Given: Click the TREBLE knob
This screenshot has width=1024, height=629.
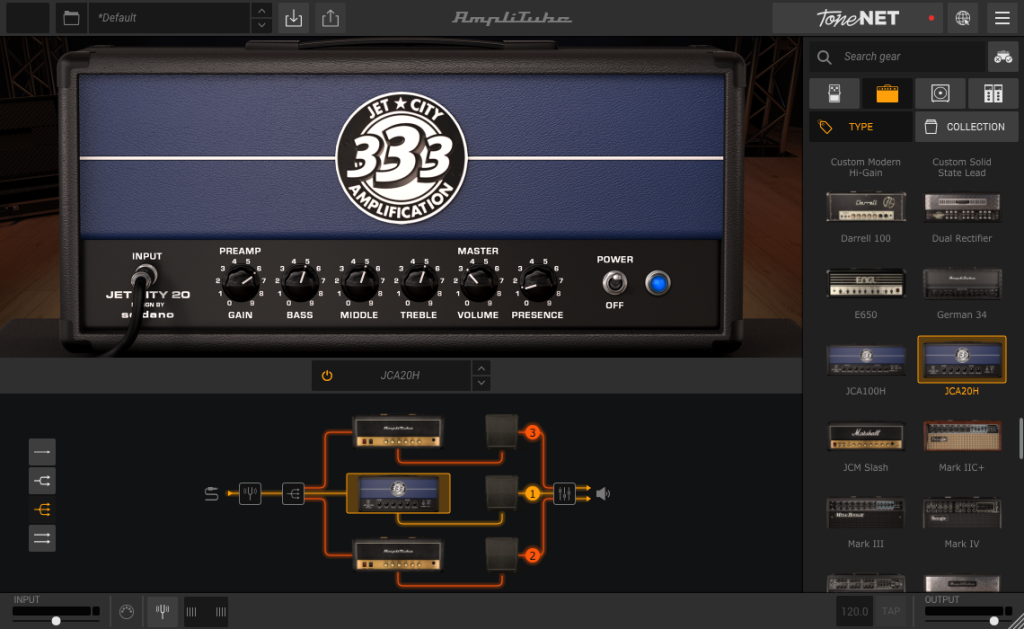Looking at the screenshot, I should click(419, 283).
